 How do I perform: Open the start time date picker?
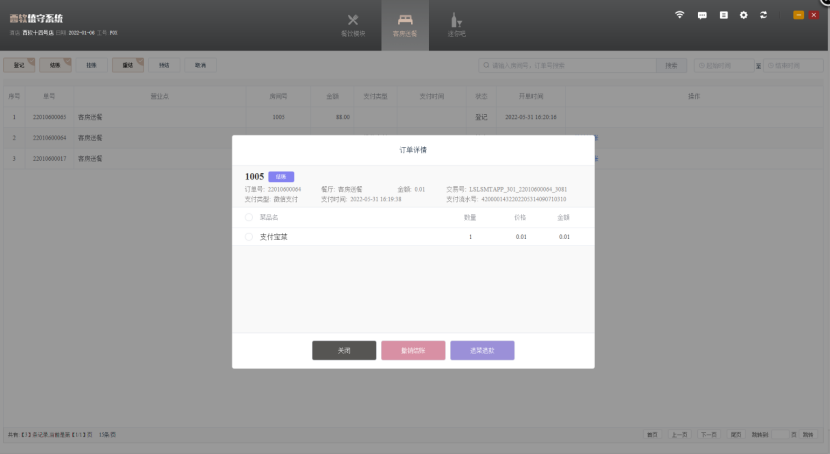click(723, 65)
